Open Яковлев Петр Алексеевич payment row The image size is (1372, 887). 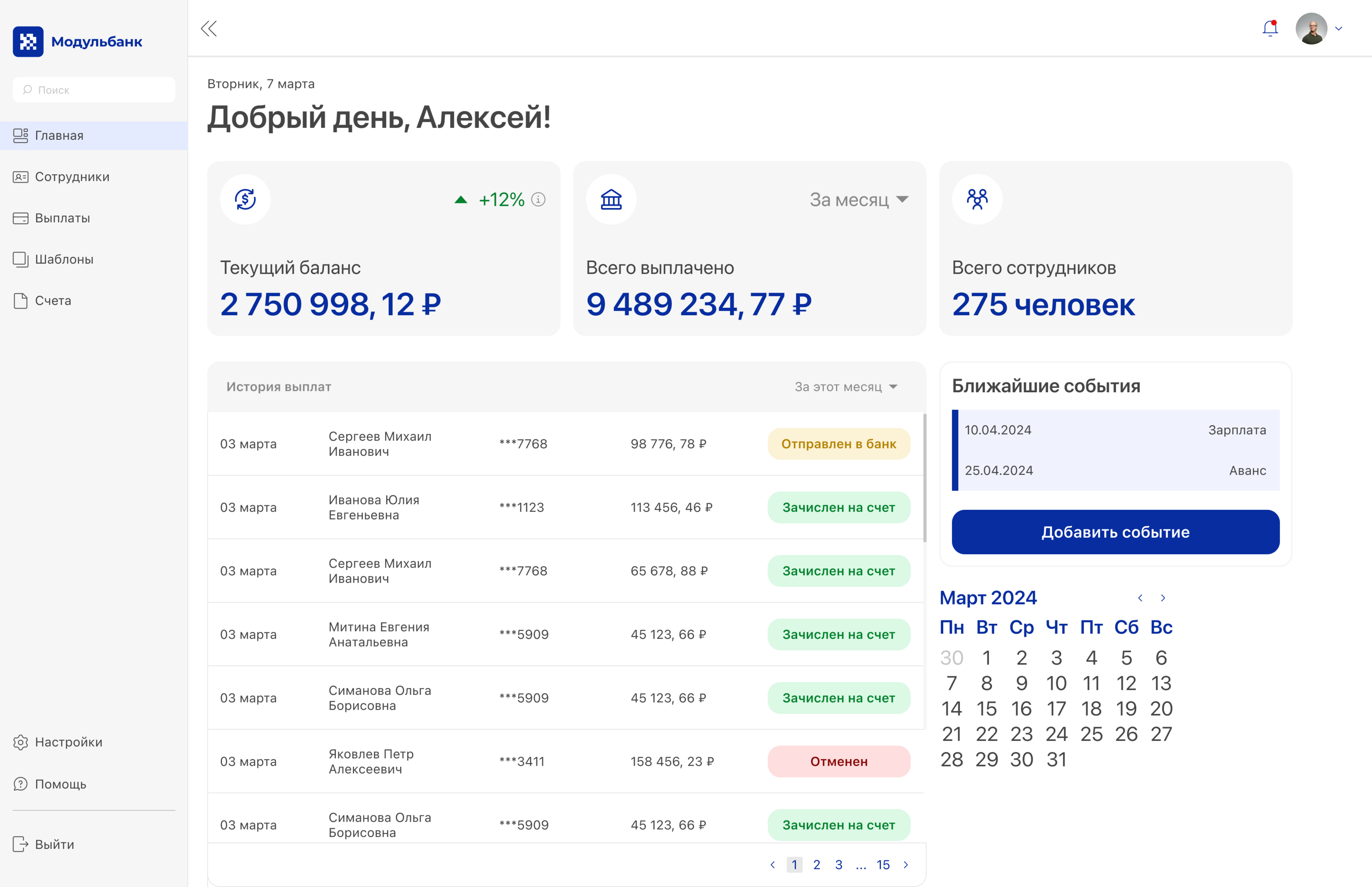566,761
